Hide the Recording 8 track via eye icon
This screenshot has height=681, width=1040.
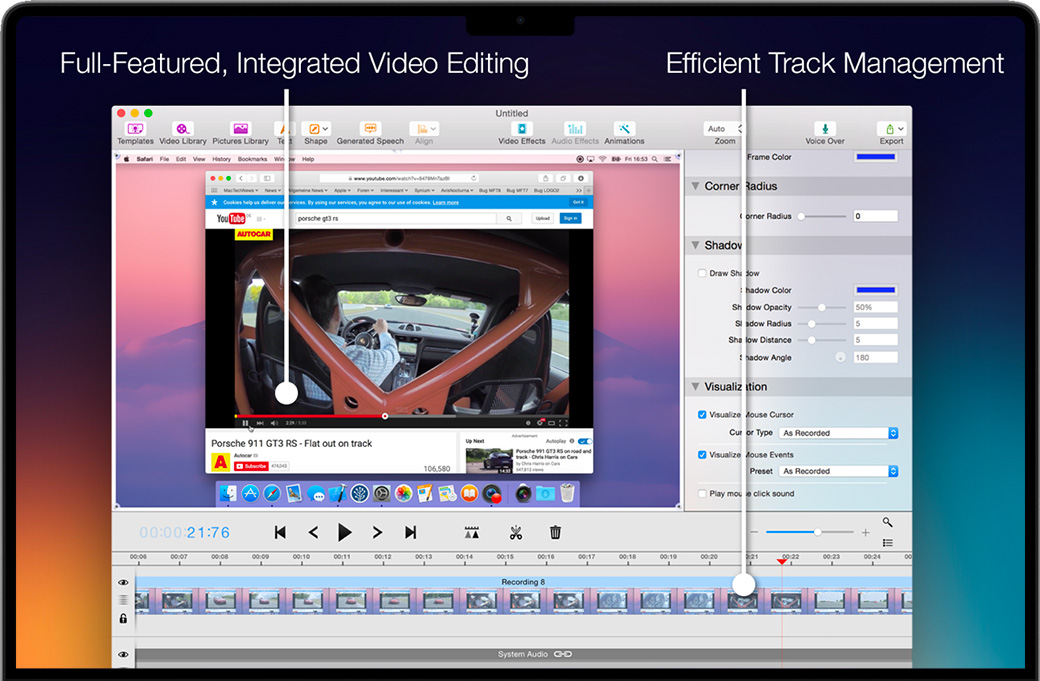124,582
